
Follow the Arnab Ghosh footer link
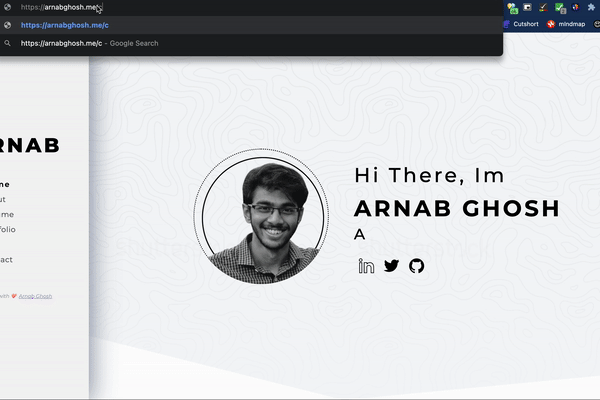pos(35,296)
